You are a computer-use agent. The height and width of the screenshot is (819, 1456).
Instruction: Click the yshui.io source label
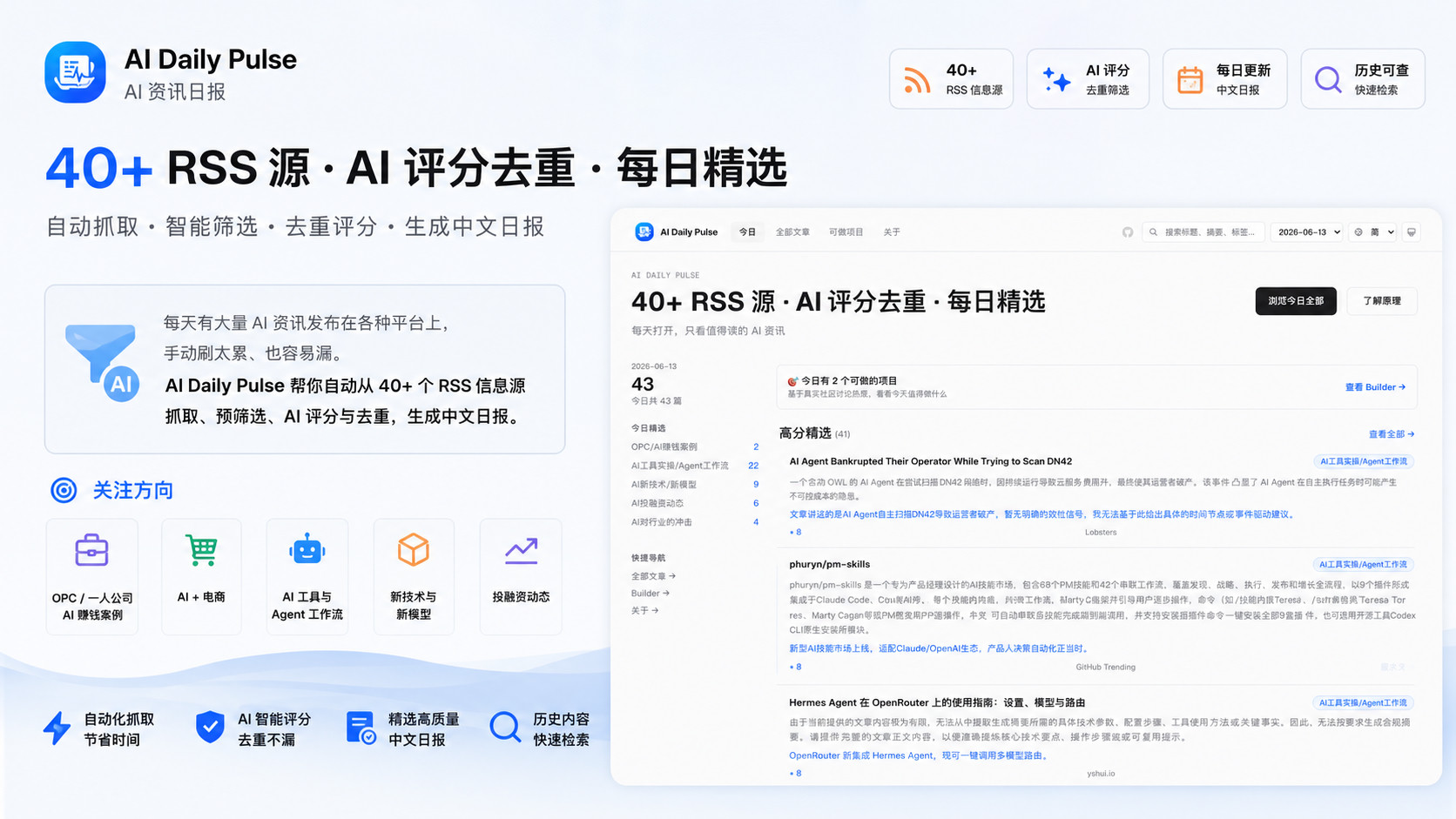pyautogui.click(x=1101, y=773)
